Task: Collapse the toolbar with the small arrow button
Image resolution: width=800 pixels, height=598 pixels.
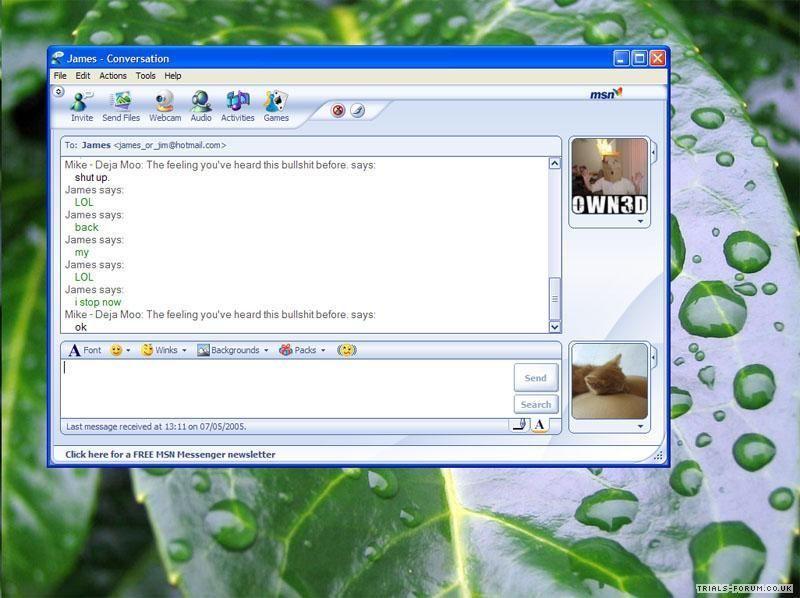Action: coord(58,92)
